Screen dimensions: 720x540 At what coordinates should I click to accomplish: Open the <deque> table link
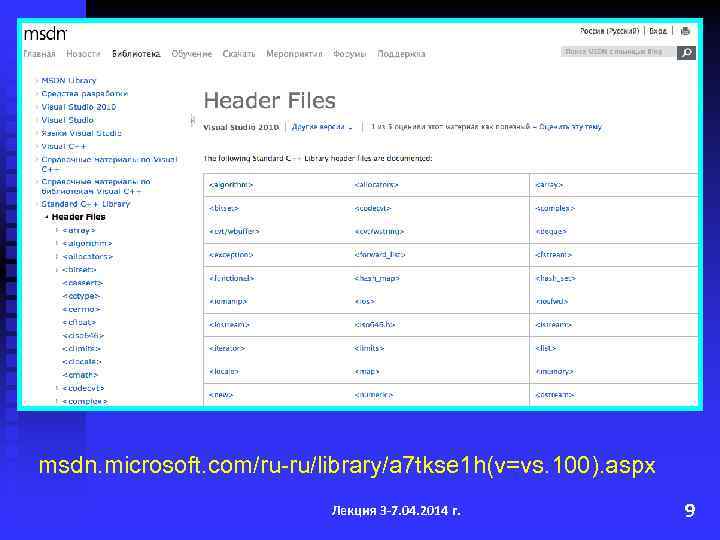point(551,231)
